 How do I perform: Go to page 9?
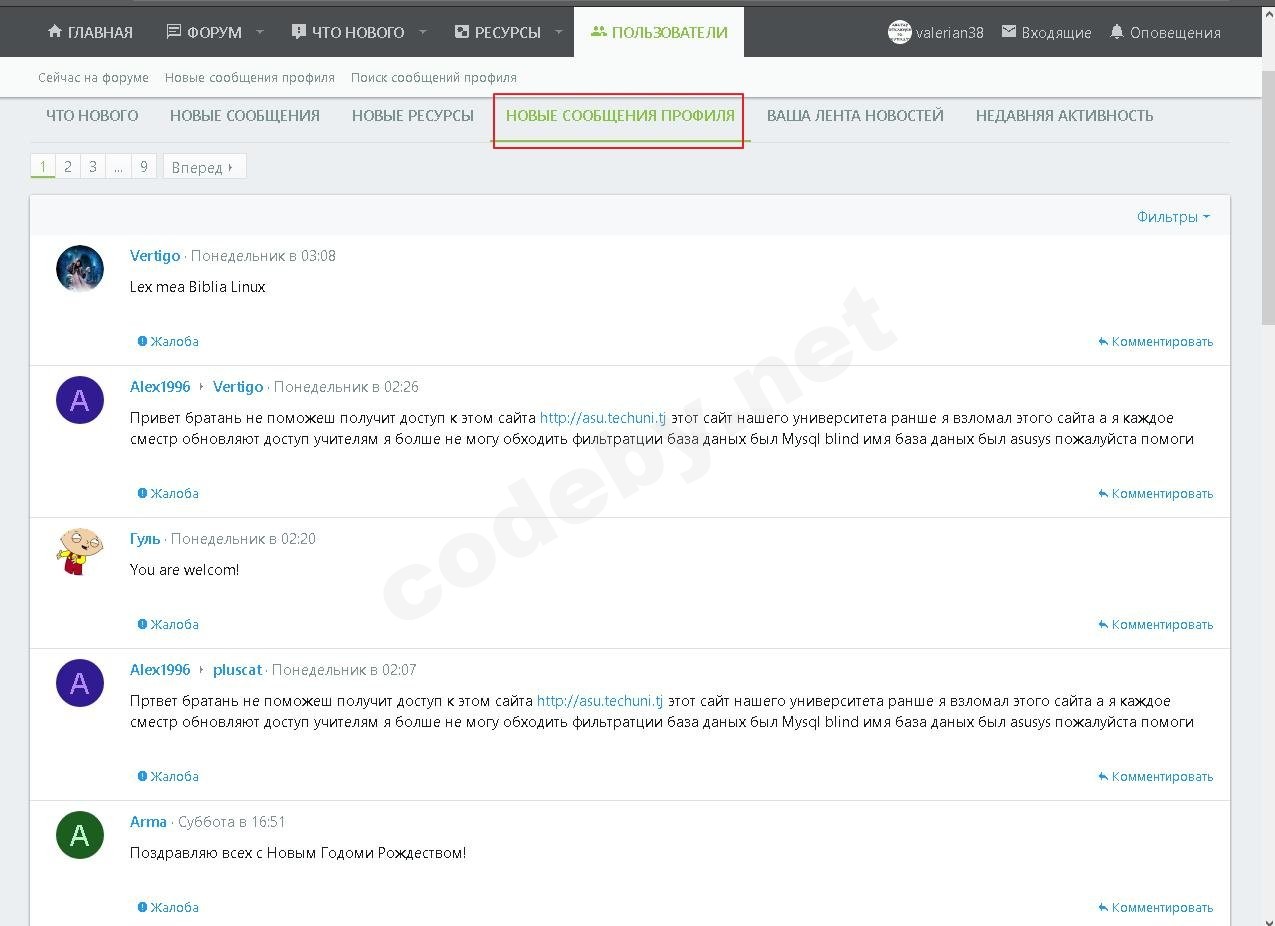coord(144,167)
